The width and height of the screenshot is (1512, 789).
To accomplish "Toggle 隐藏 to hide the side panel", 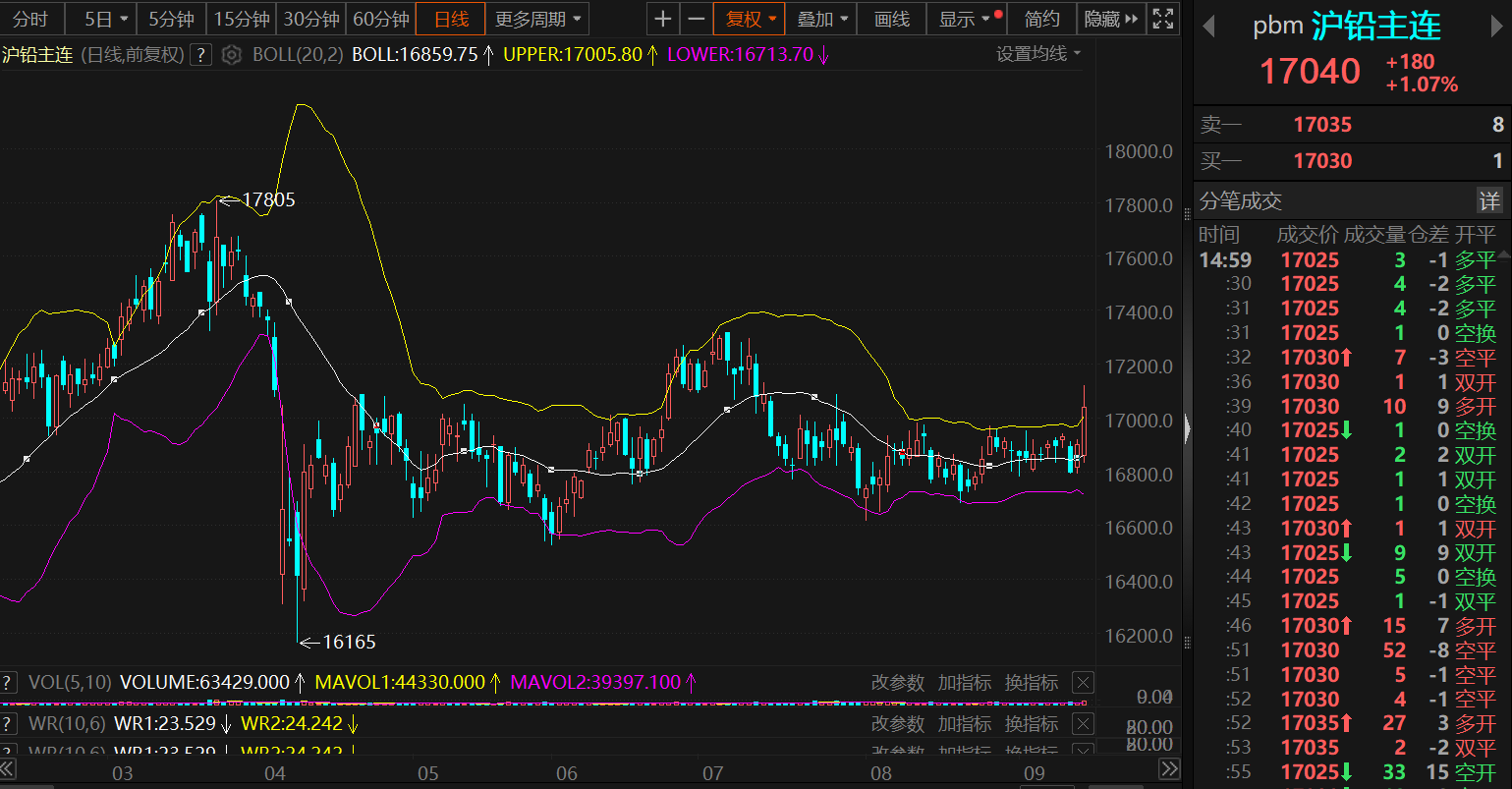I will [x=1111, y=19].
